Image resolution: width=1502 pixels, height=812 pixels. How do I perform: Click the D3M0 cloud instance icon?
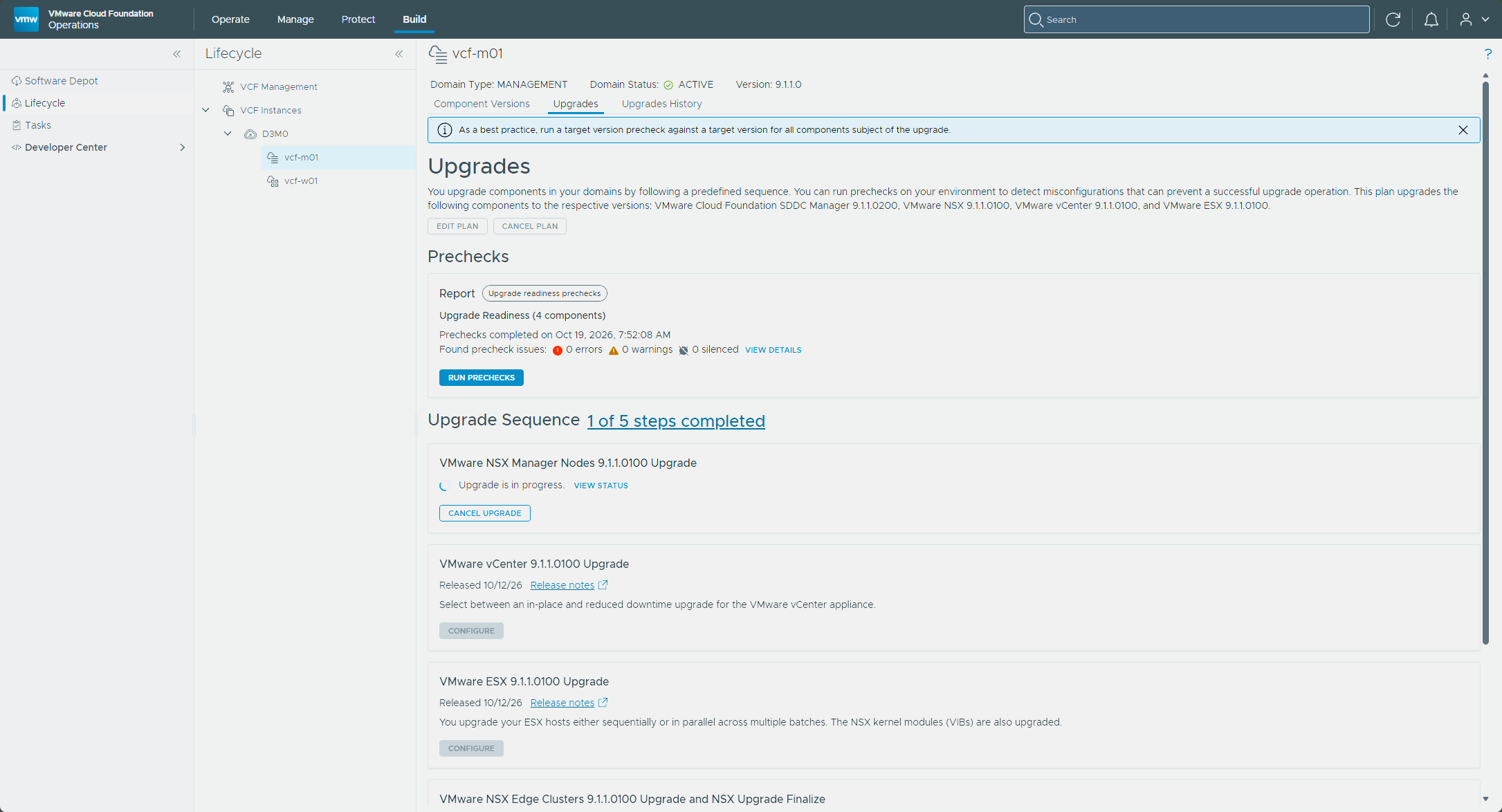(x=250, y=134)
